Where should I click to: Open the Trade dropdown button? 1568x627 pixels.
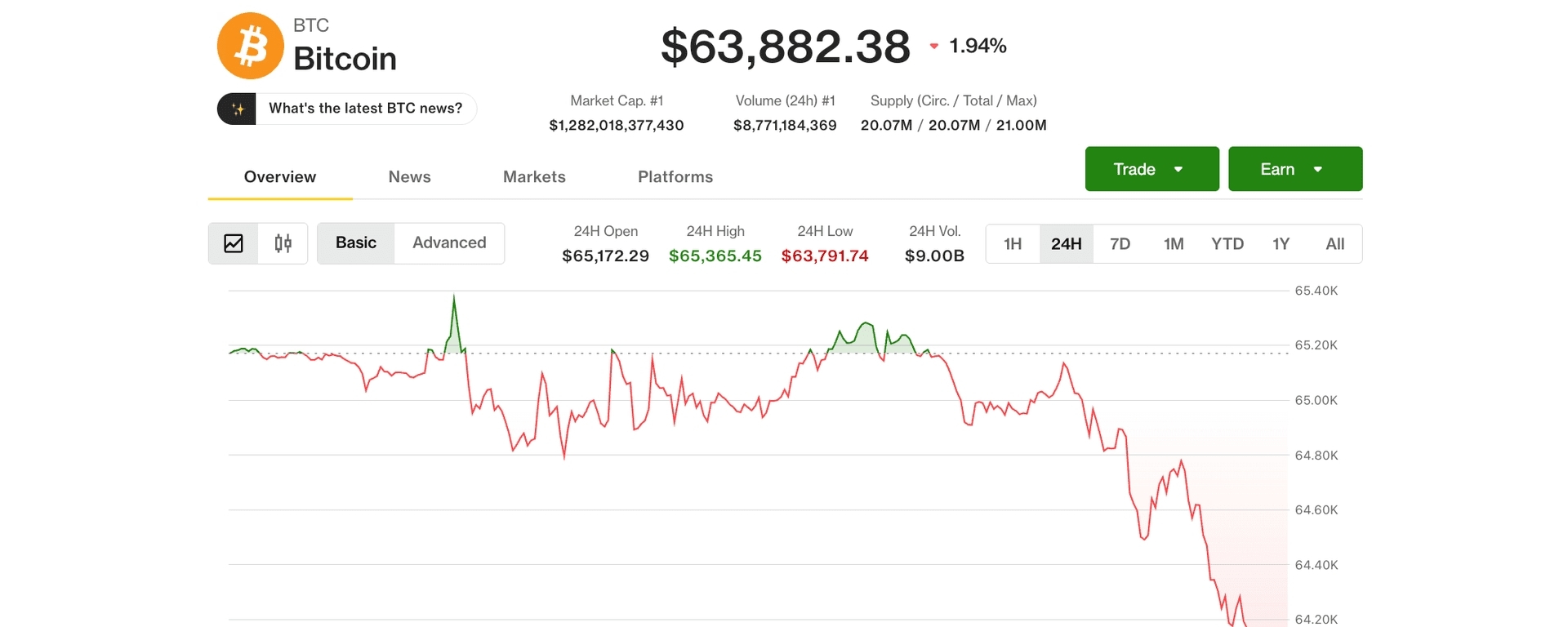click(1151, 169)
